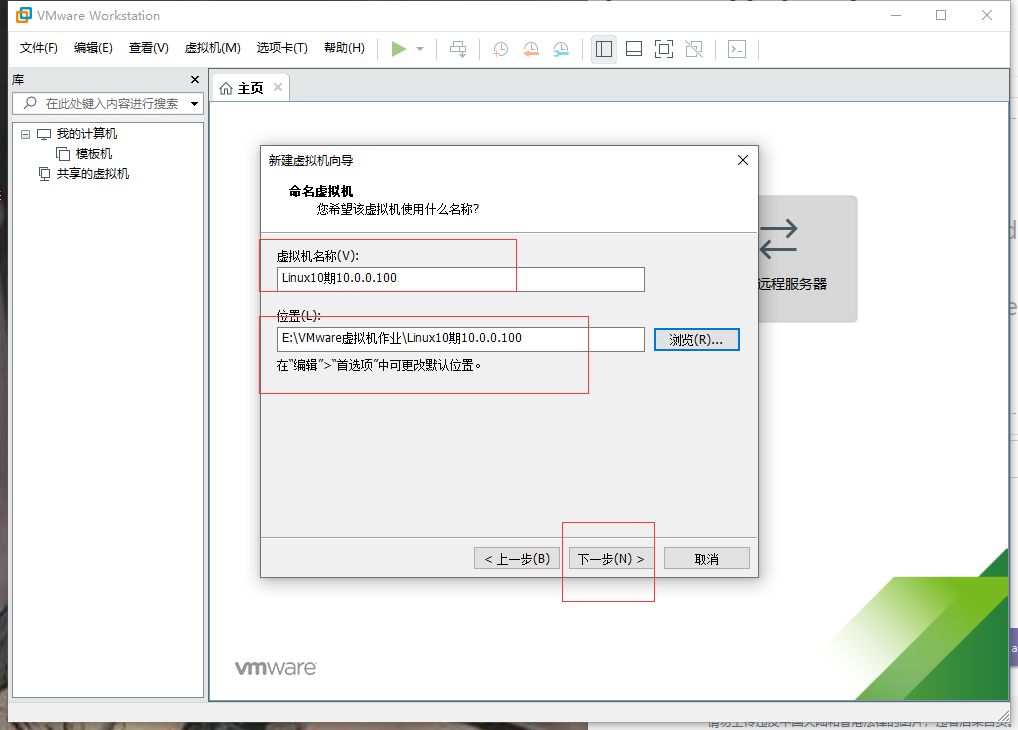Toggle the library sidebar view icon
The width and height of the screenshot is (1018, 730).
[x=604, y=49]
